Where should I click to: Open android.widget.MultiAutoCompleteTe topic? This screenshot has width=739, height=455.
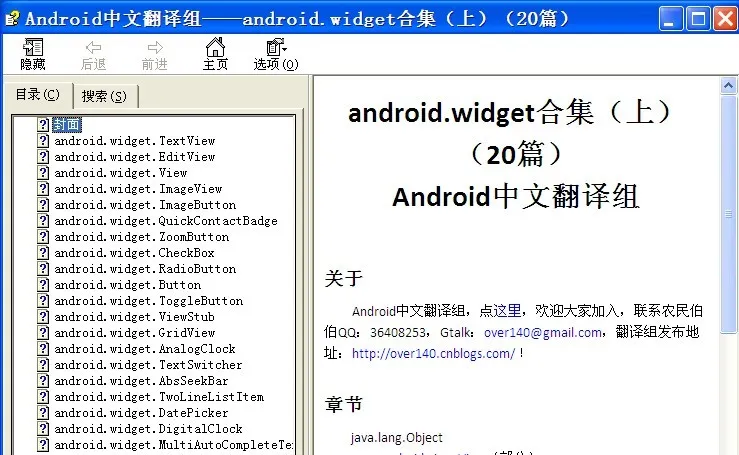(x=173, y=445)
